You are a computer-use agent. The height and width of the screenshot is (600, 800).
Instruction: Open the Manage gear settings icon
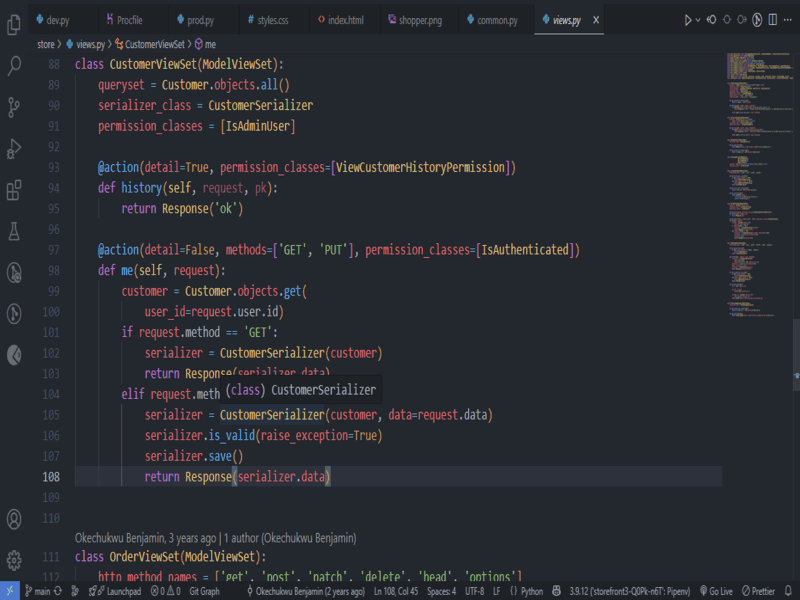[15, 559]
